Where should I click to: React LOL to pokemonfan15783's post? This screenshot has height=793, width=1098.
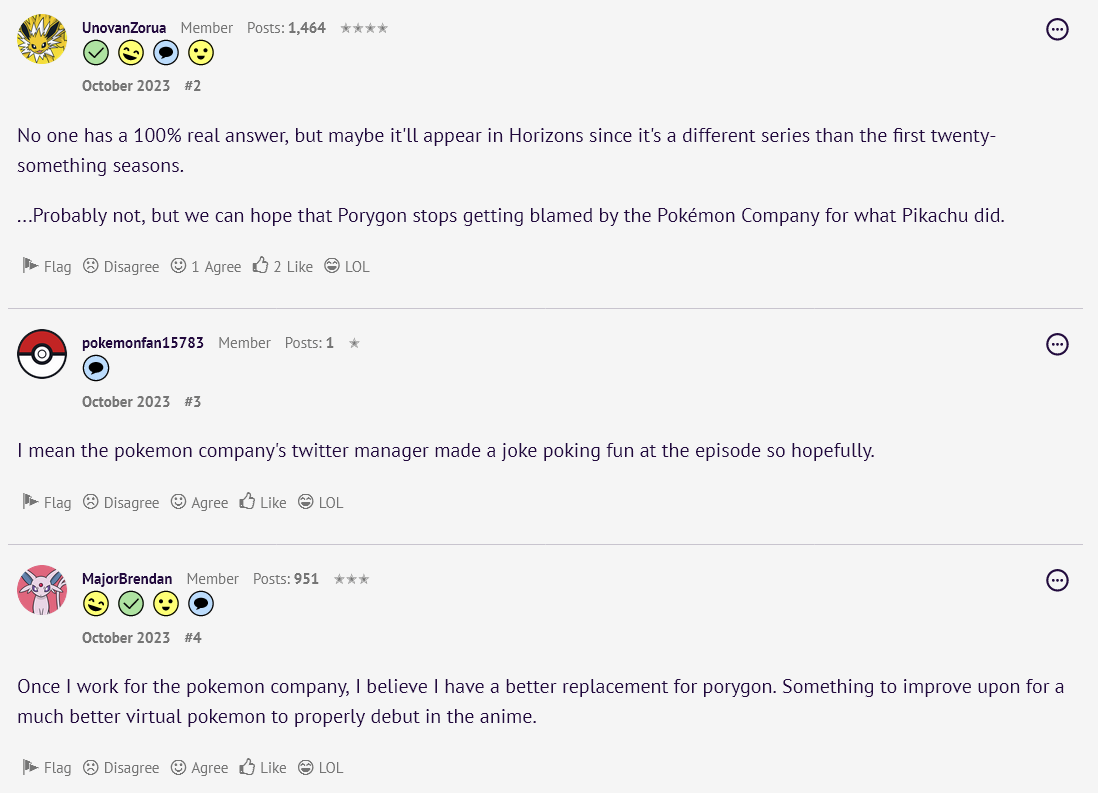[320, 503]
